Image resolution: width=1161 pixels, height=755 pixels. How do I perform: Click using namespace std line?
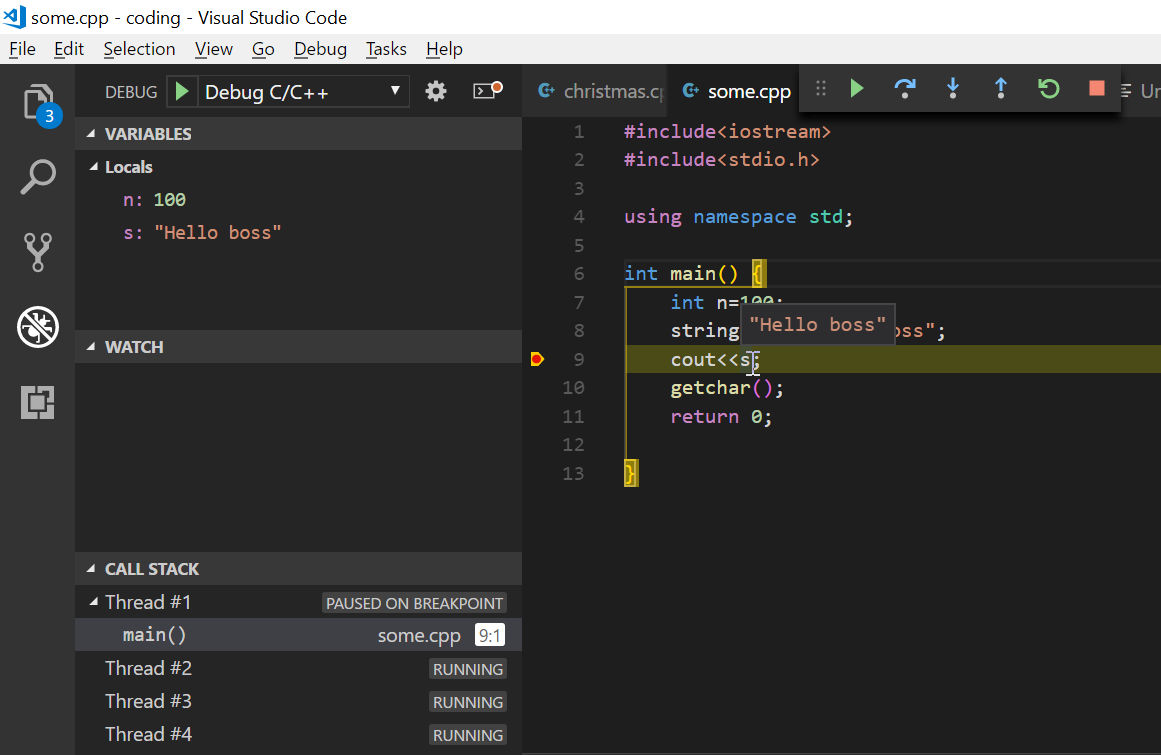click(x=738, y=217)
